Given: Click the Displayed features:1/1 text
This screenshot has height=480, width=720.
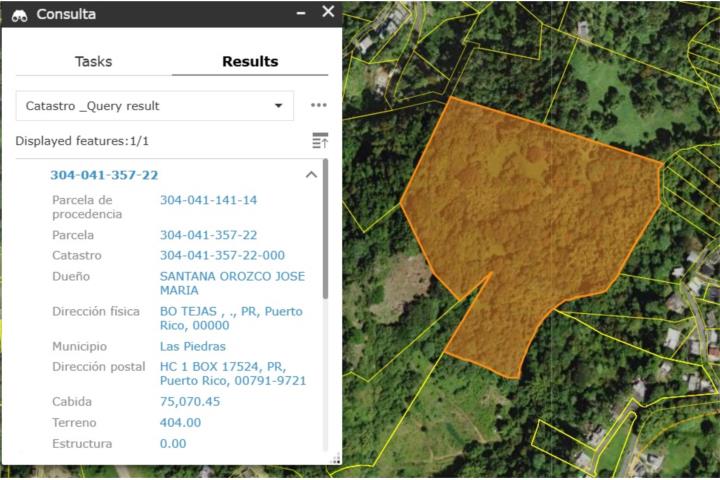Looking at the screenshot, I should [82, 141].
